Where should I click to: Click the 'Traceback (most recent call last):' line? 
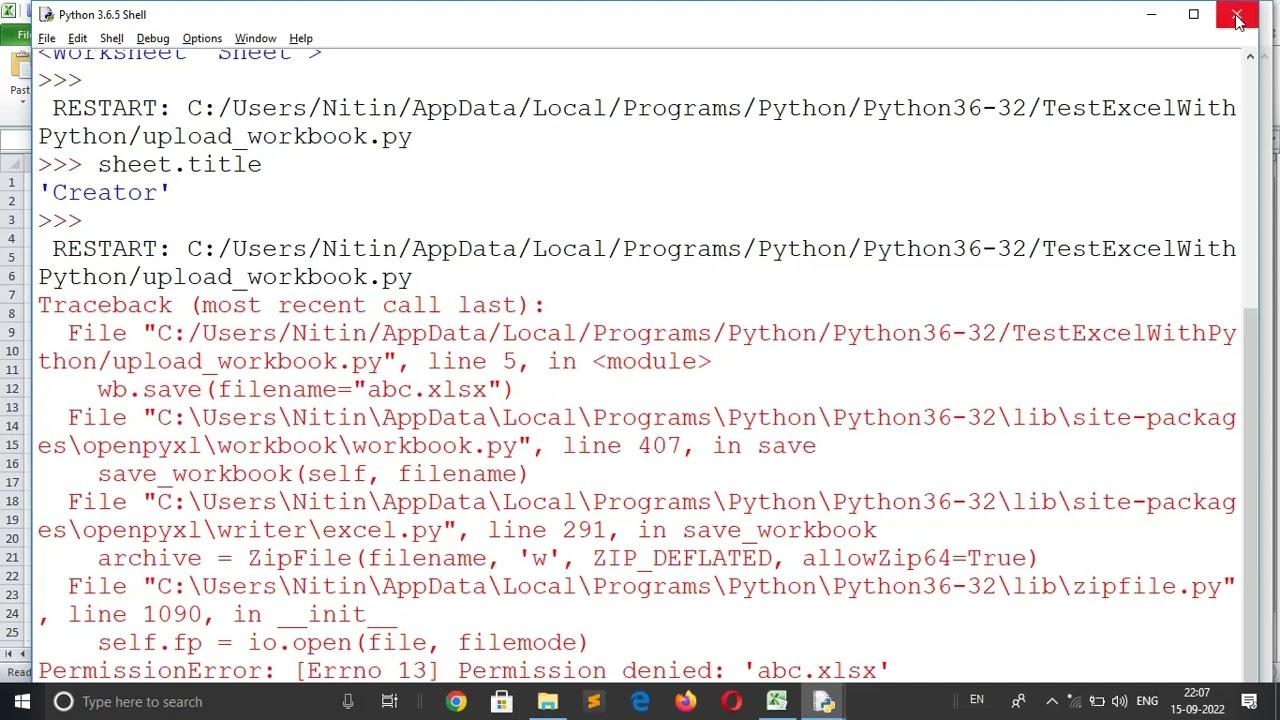(x=291, y=305)
